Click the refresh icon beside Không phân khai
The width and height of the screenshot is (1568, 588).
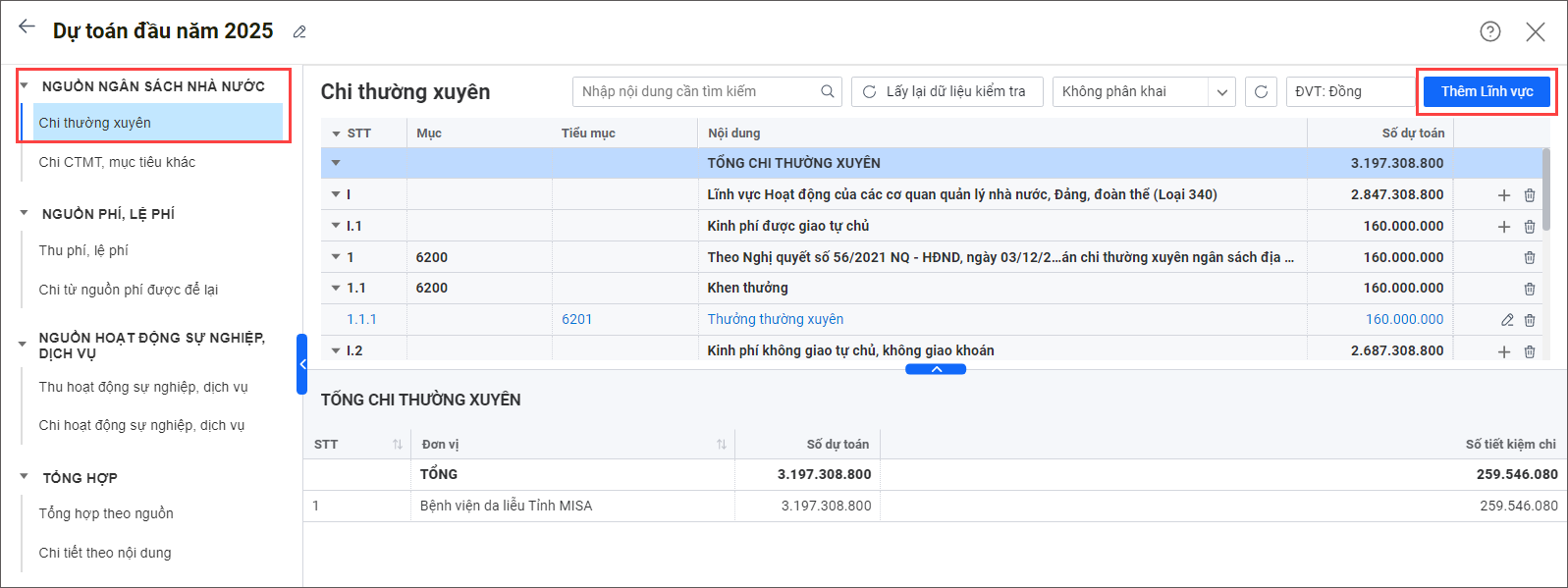pyautogui.click(x=1261, y=92)
